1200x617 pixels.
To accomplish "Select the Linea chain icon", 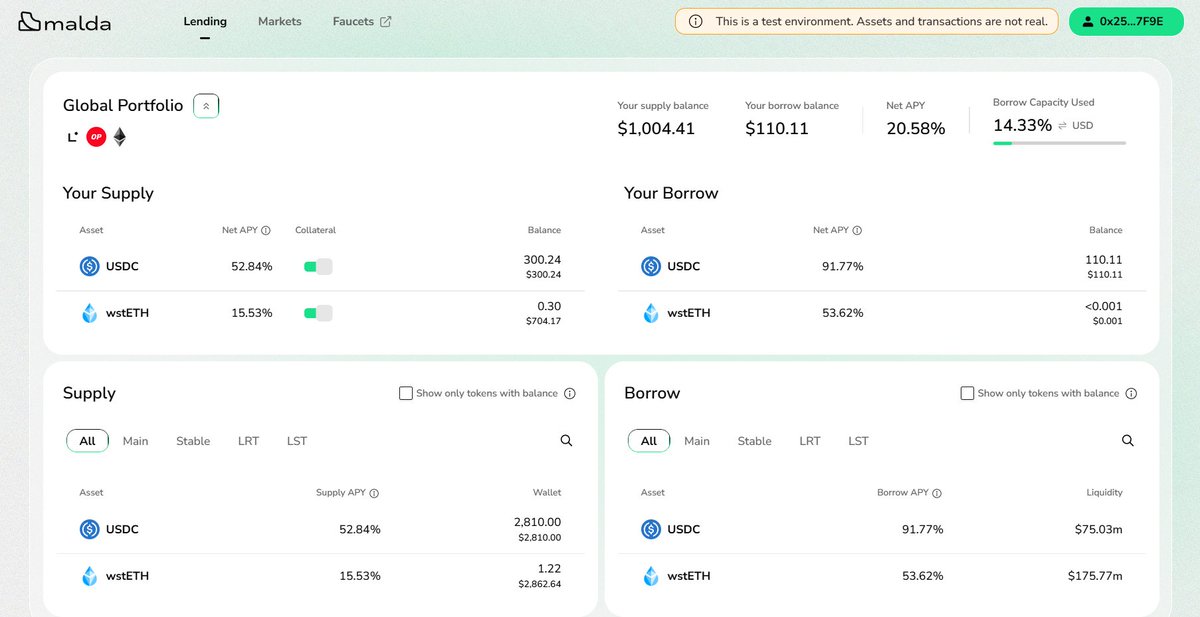I will pyautogui.click(x=73, y=137).
